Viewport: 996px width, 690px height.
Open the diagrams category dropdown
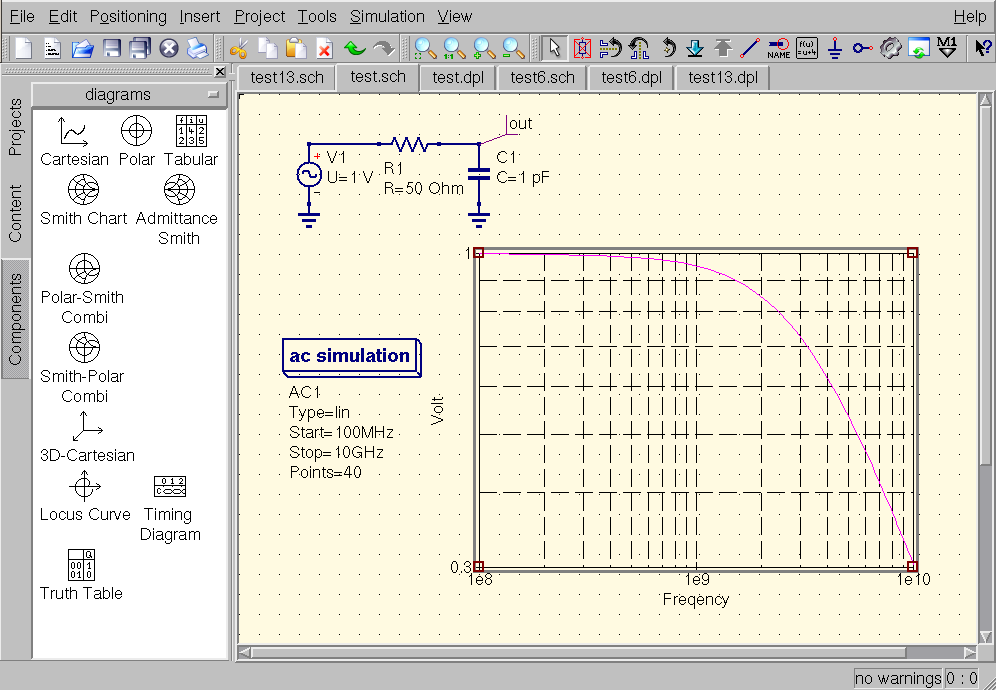(130, 95)
